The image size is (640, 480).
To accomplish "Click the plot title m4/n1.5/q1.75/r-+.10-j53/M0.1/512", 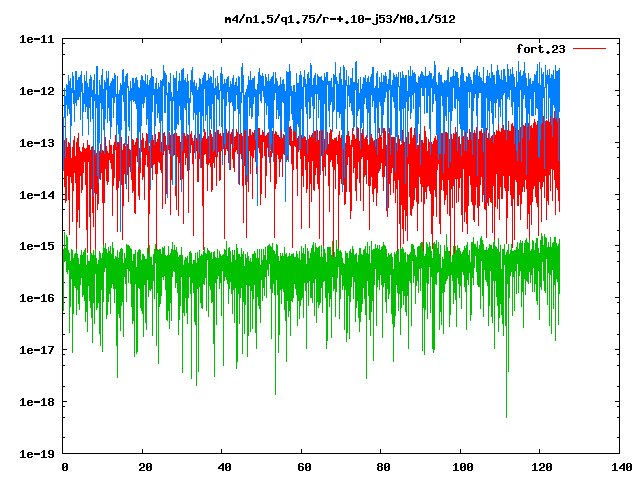I will click(x=340, y=20).
